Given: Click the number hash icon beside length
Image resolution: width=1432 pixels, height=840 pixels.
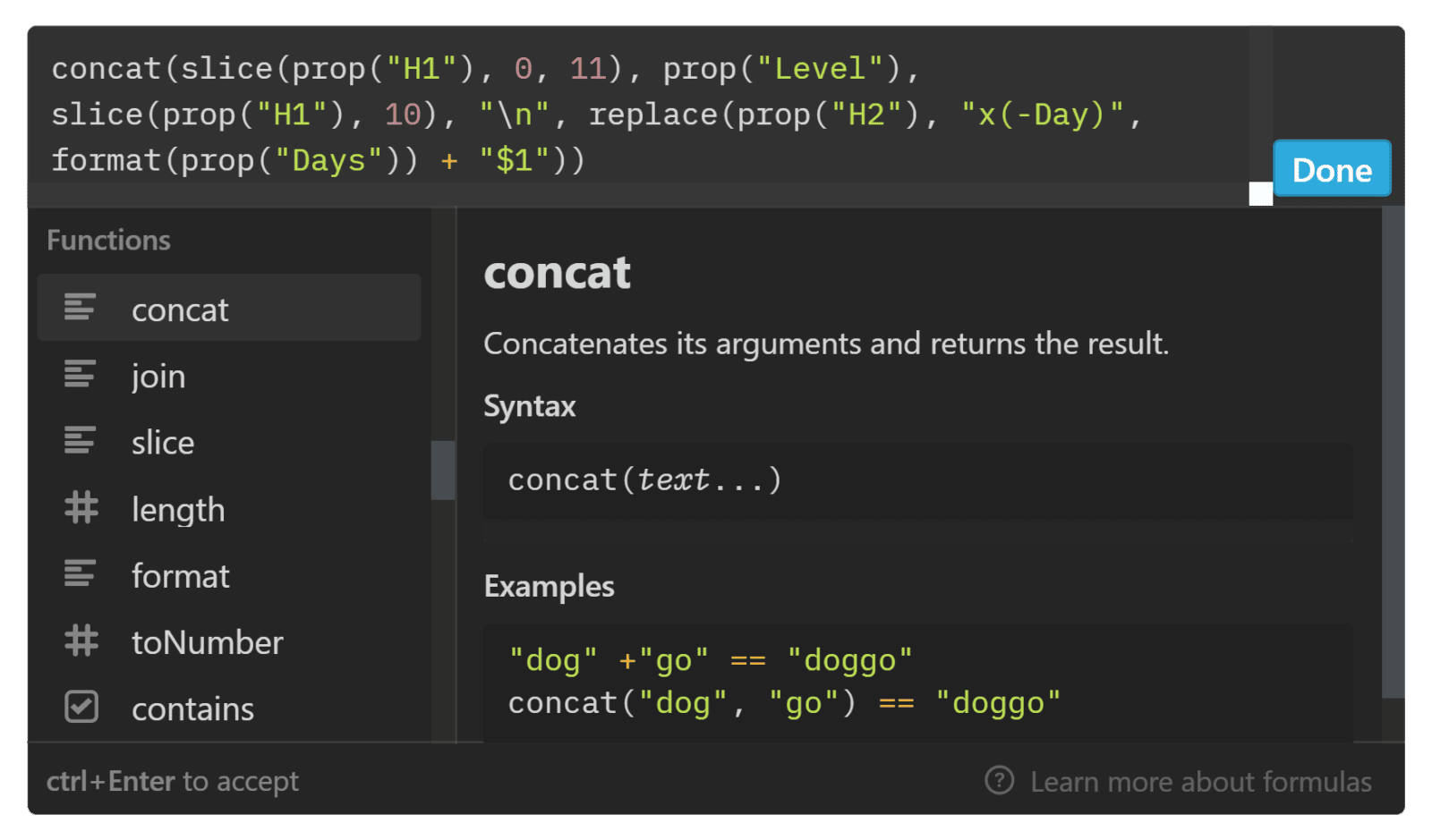Looking at the screenshot, I should coord(81,507).
